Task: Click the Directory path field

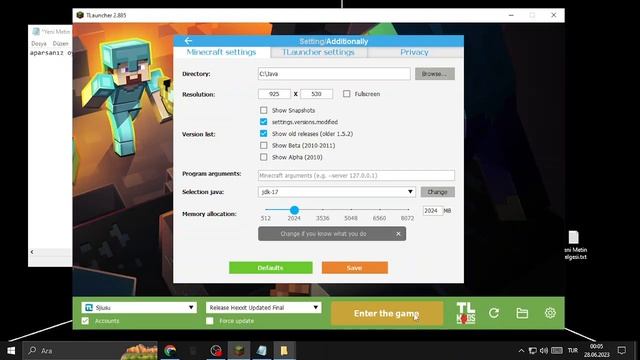Action: 334,74
